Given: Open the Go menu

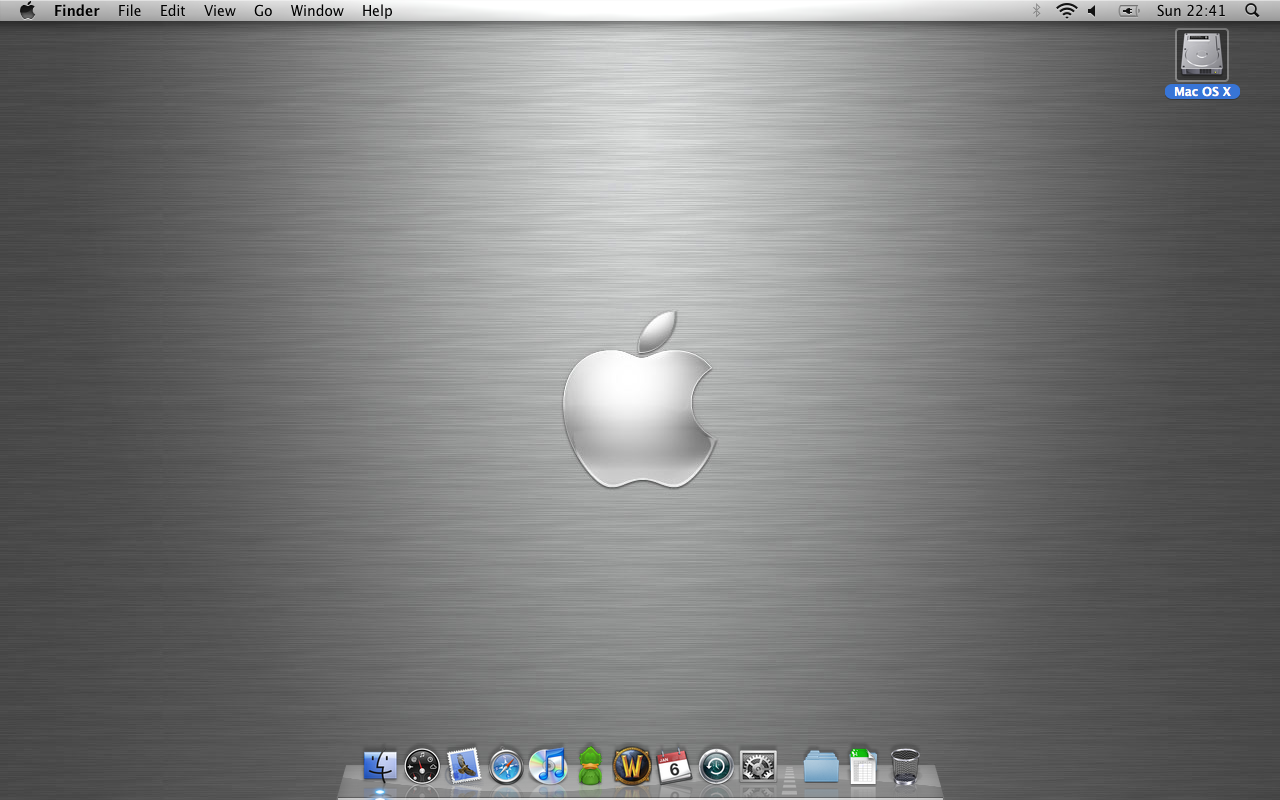Looking at the screenshot, I should coord(263,11).
